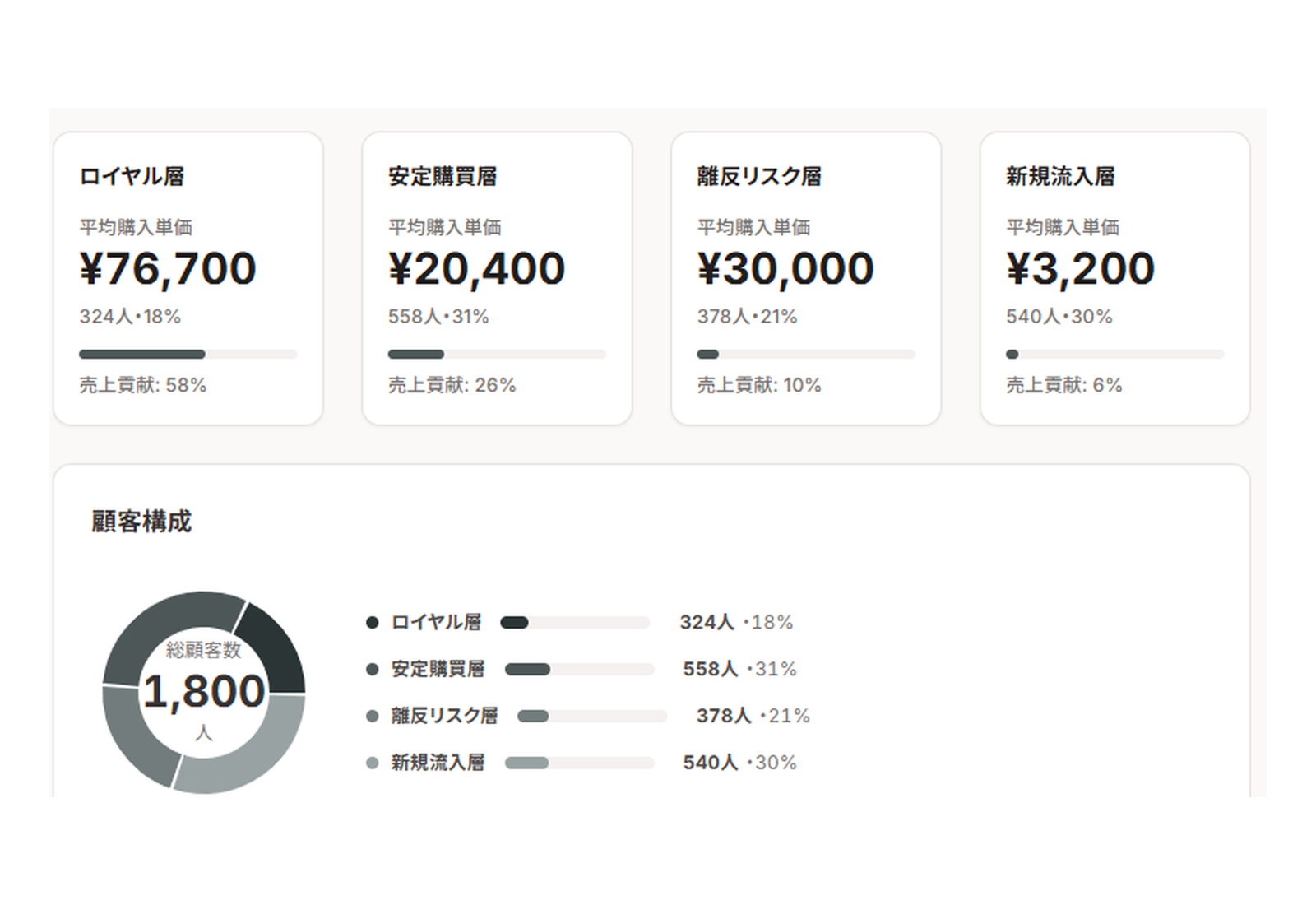Screen dimensions: 1316x905
Task: Click the 新規流入層 legend row bar
Action: [x=579, y=763]
